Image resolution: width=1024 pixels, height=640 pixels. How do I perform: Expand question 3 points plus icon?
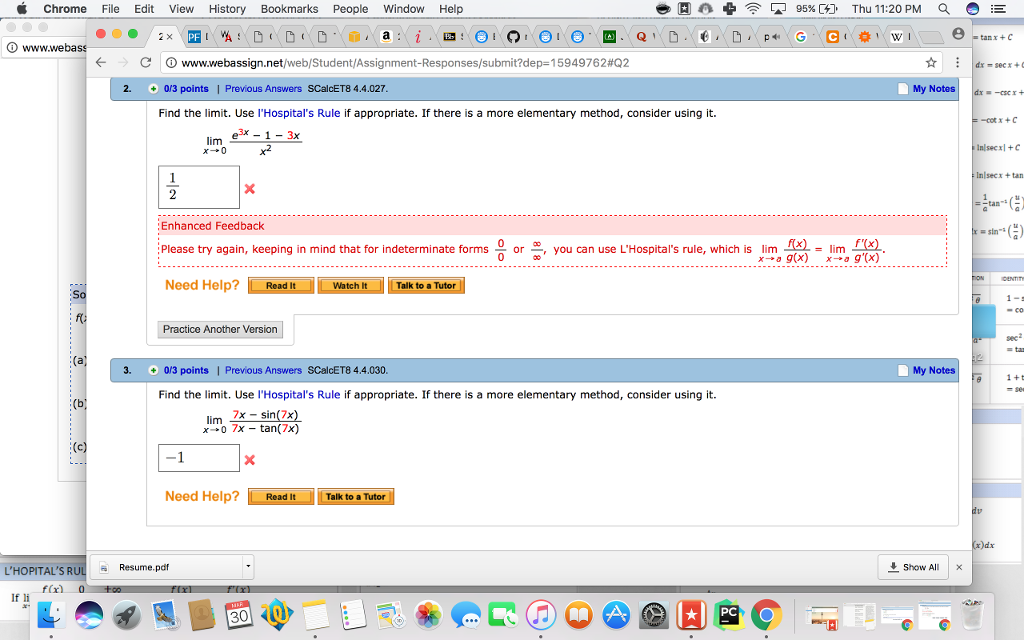153,370
